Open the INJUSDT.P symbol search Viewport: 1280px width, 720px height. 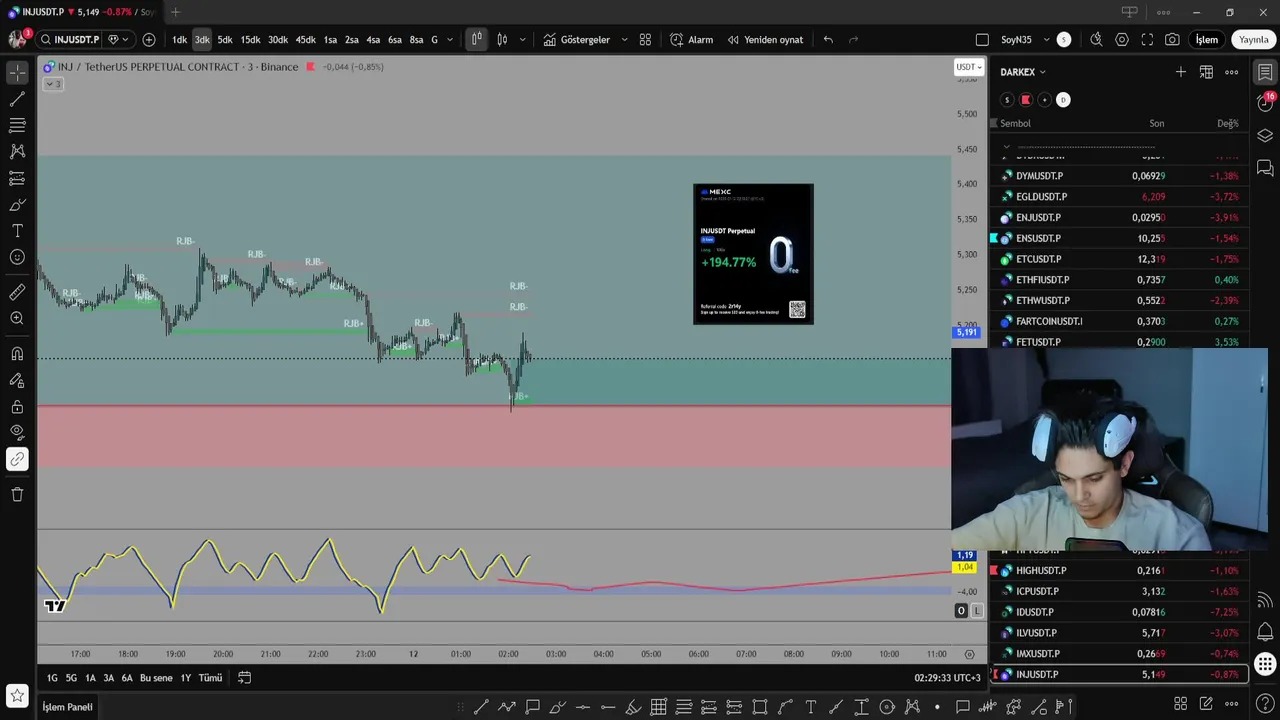pyautogui.click(x=69, y=40)
